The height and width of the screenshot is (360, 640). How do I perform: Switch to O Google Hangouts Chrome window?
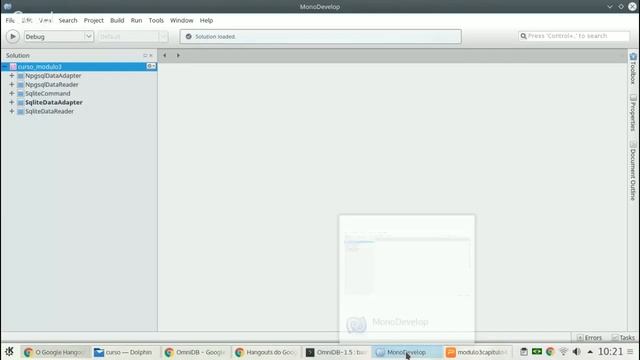click(x=55, y=352)
